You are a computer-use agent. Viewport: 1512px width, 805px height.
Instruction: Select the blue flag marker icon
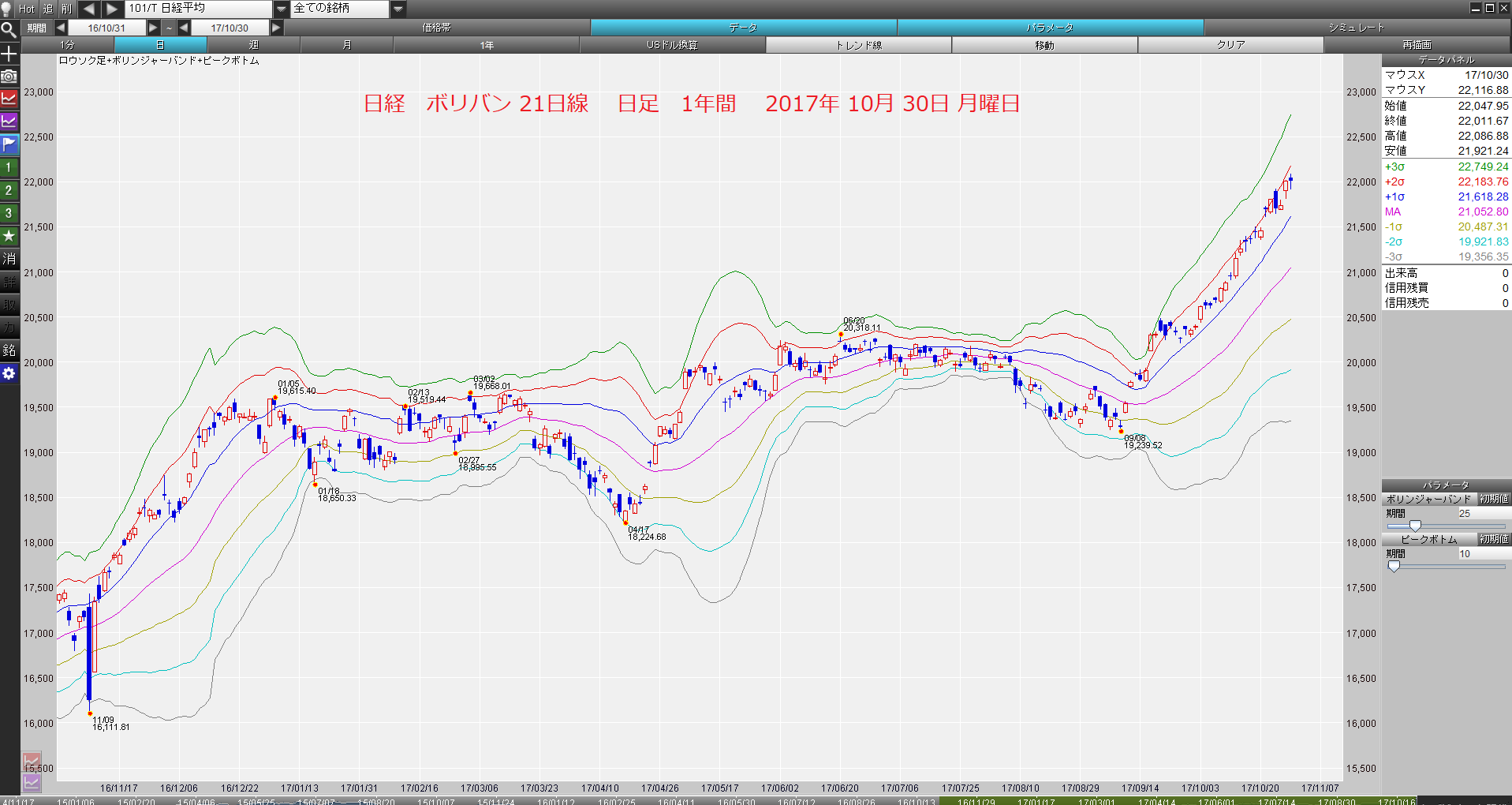point(9,144)
